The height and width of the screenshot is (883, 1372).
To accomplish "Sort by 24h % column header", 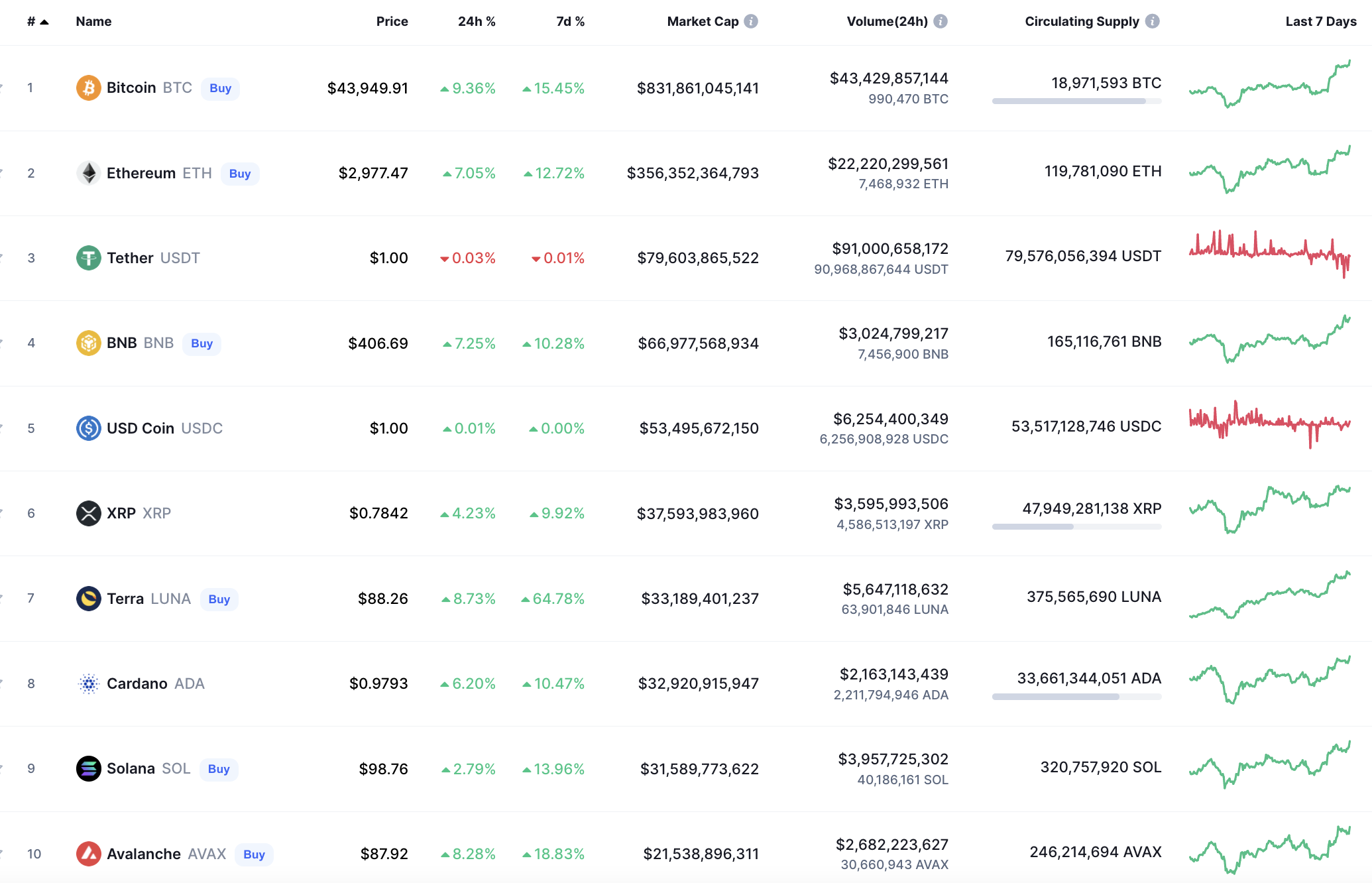I will click(x=476, y=21).
